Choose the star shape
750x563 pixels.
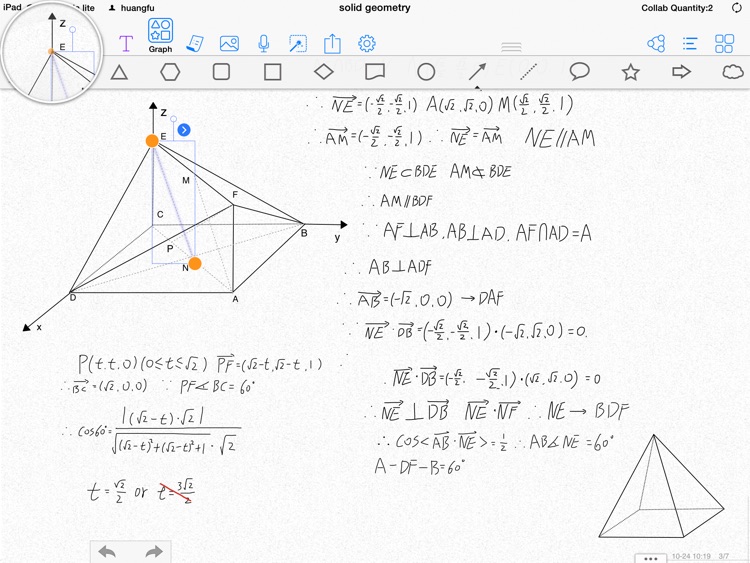pos(630,72)
